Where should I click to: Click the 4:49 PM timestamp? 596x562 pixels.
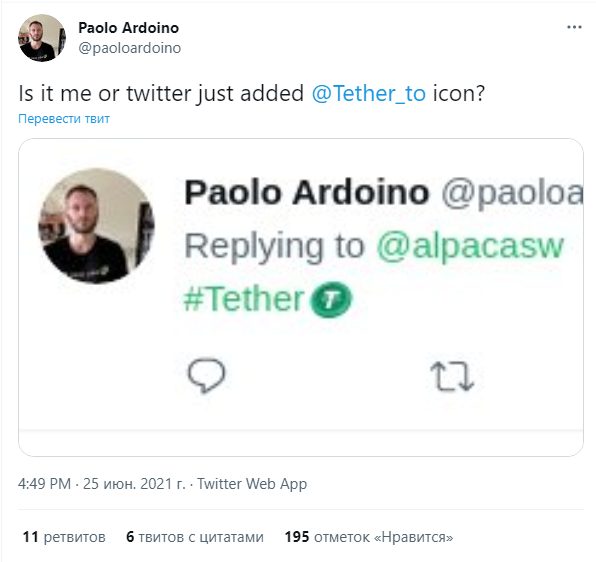point(44,484)
